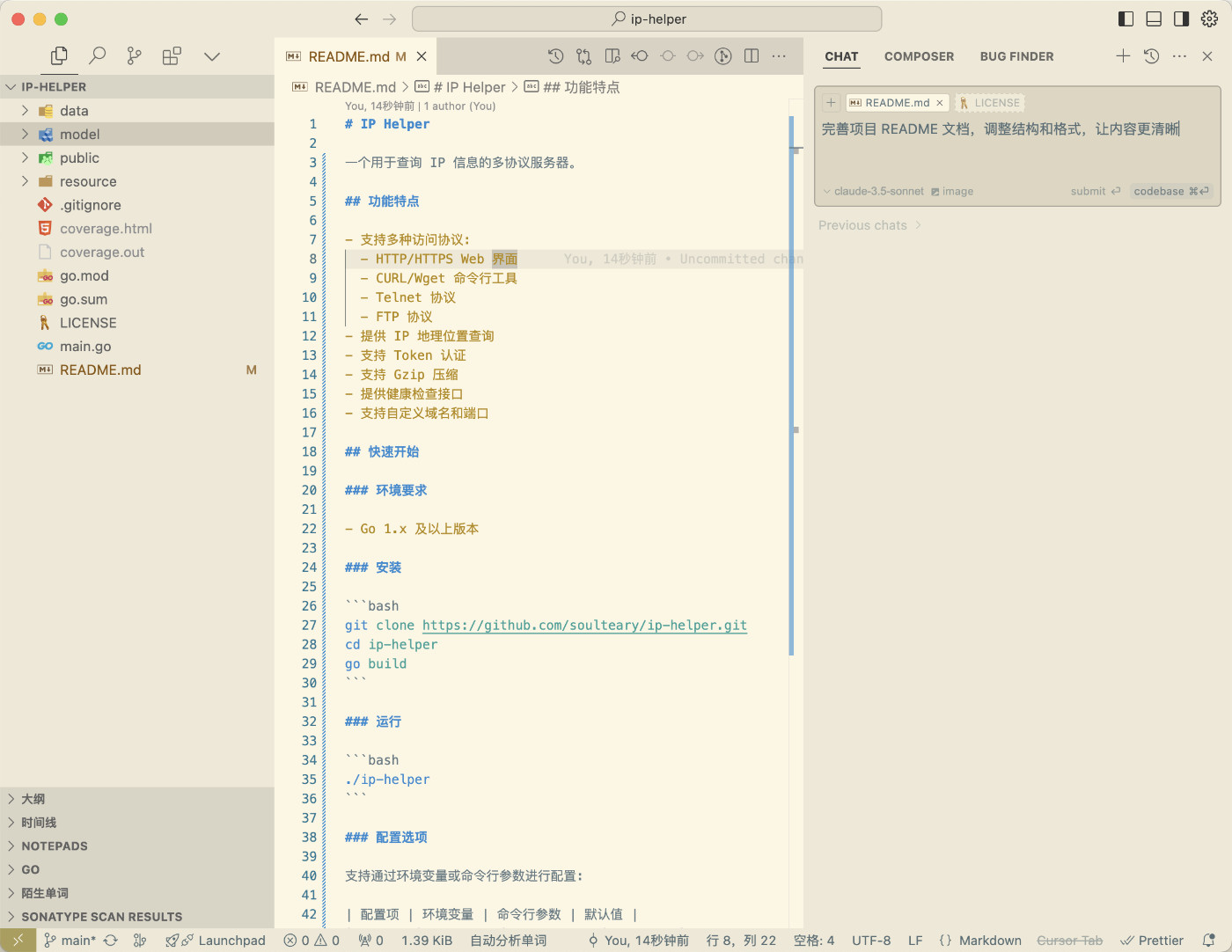Open the Extensions view icon
The image size is (1232, 952).
[x=172, y=56]
